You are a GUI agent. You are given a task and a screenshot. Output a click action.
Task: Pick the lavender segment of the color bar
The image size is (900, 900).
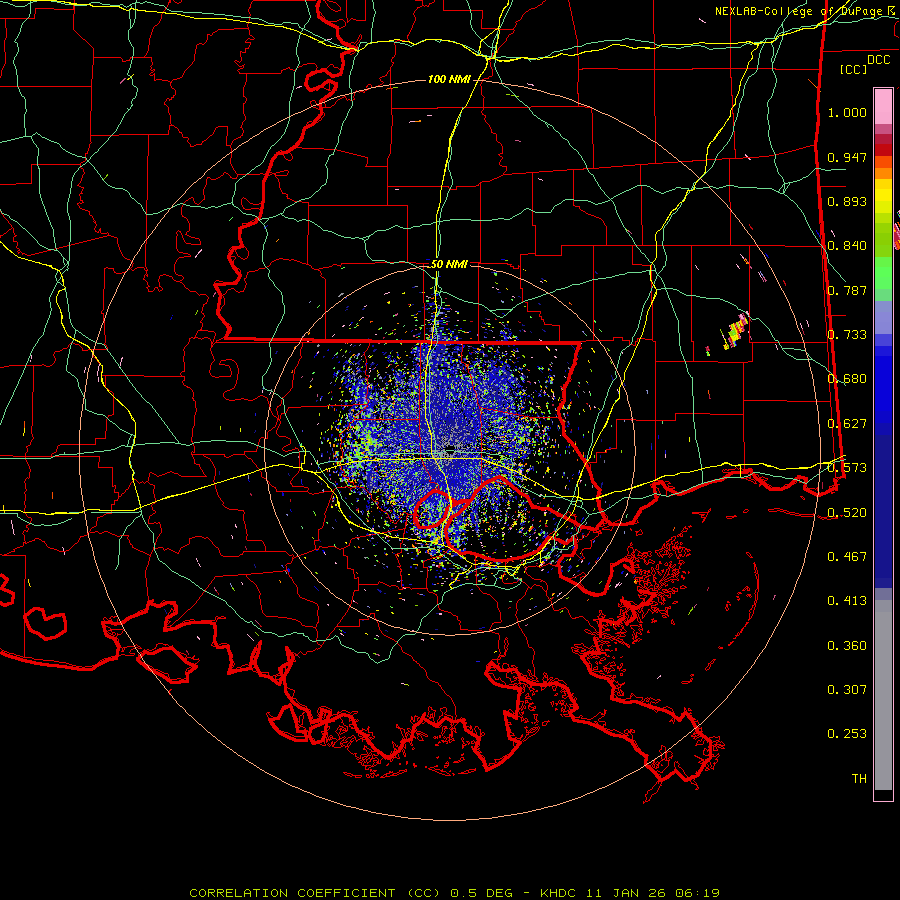coord(883,317)
